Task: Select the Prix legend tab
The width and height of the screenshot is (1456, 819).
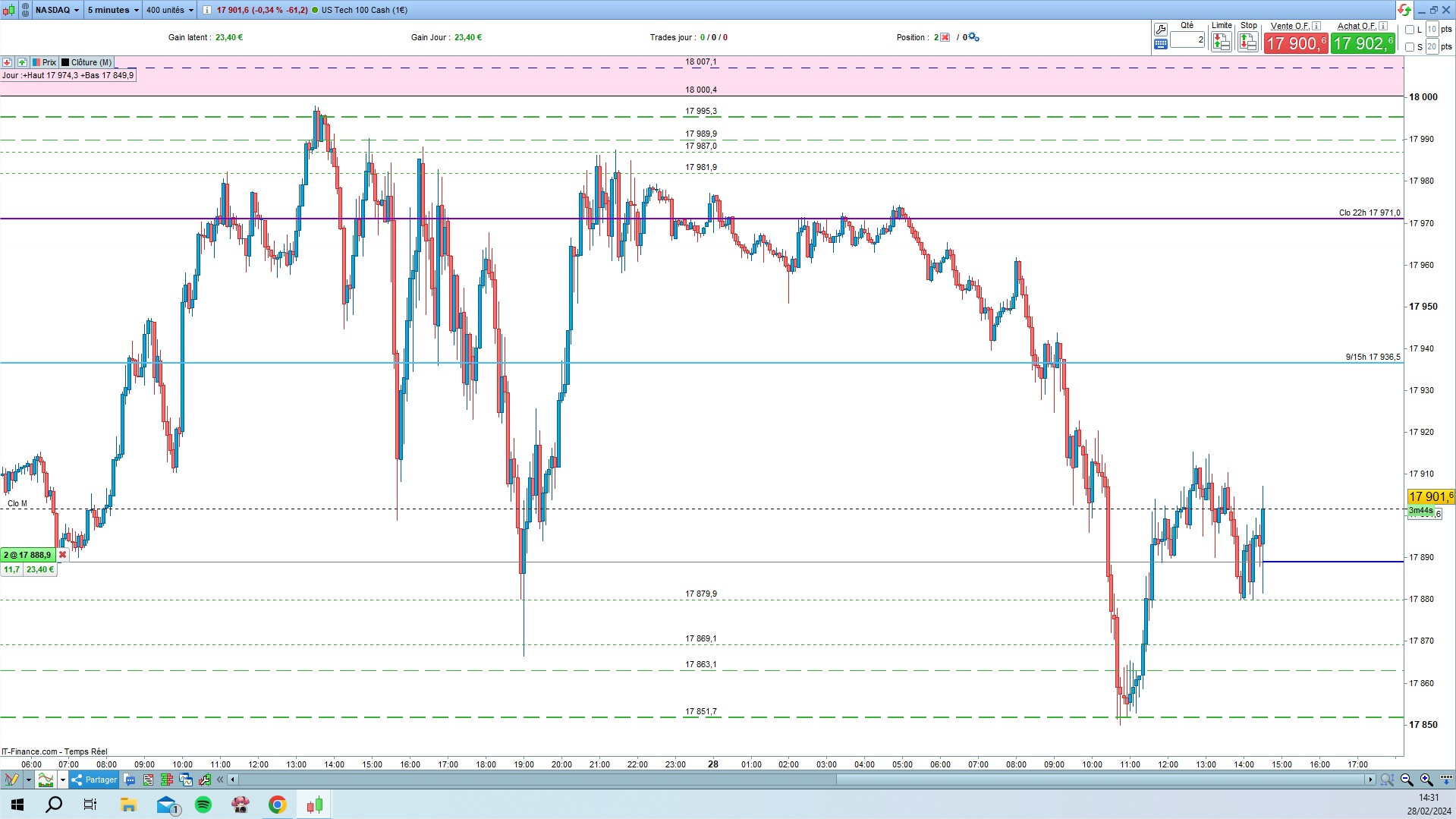Action: [44, 62]
